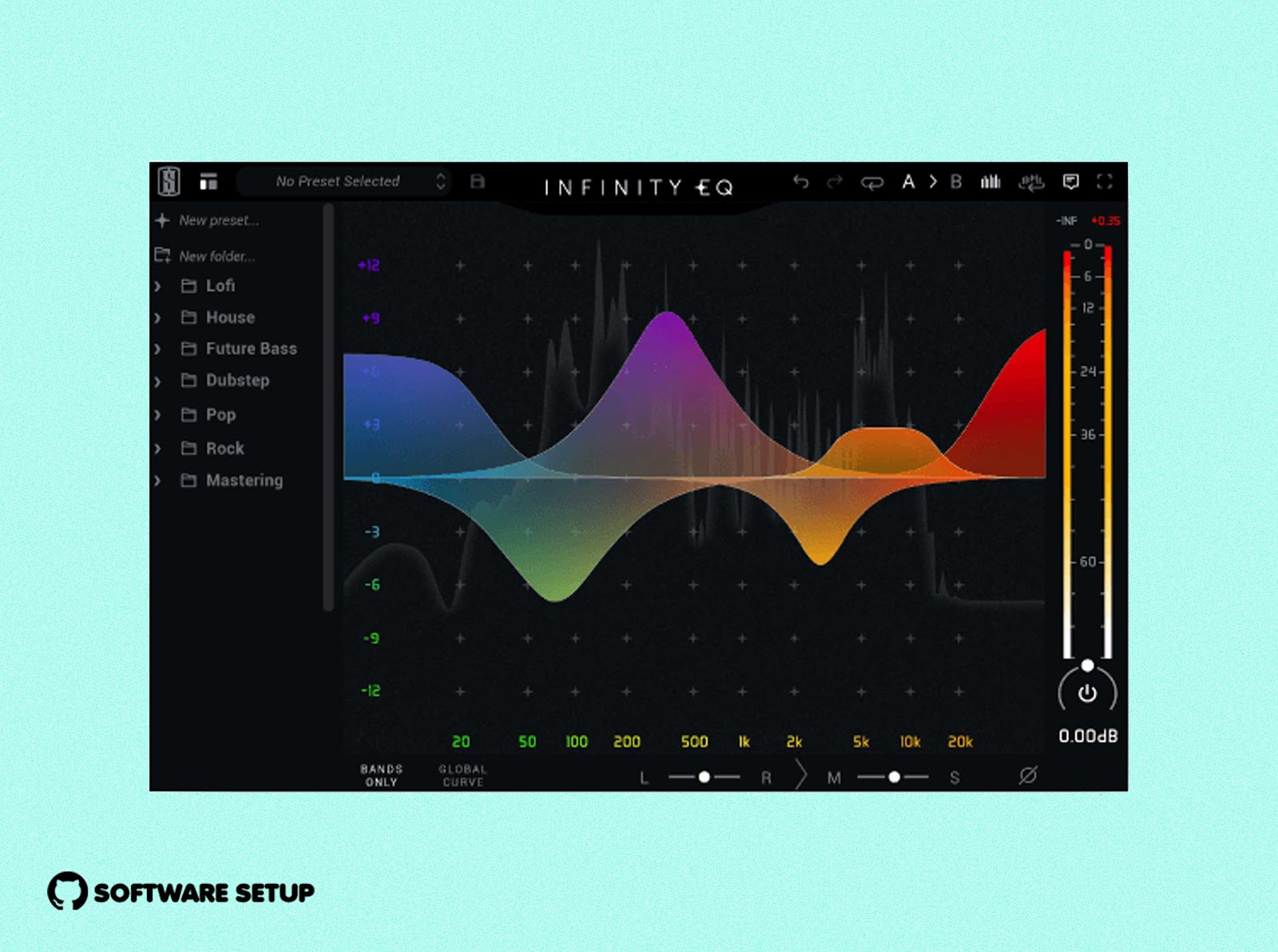
Task: Click the 20k frequency label
Action: coord(960,742)
